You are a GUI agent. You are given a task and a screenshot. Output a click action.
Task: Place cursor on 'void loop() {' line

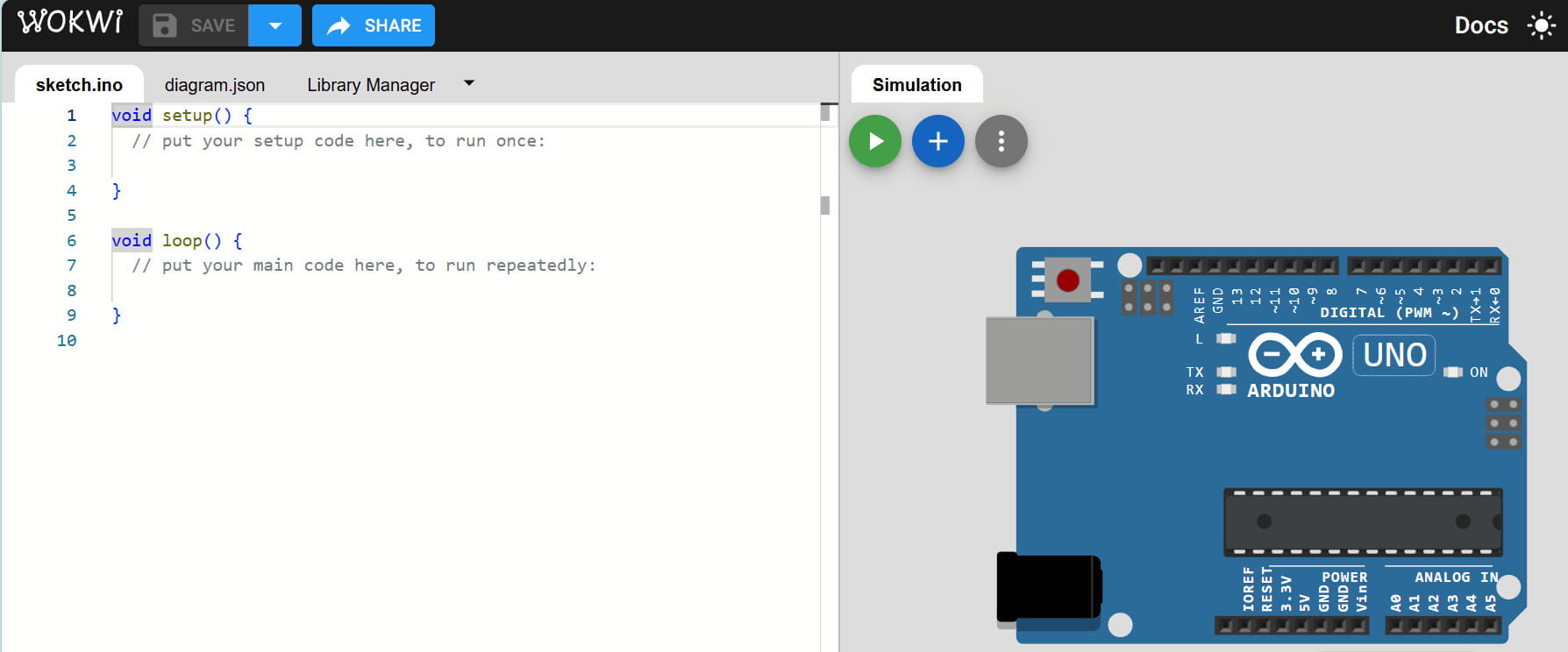pos(177,241)
